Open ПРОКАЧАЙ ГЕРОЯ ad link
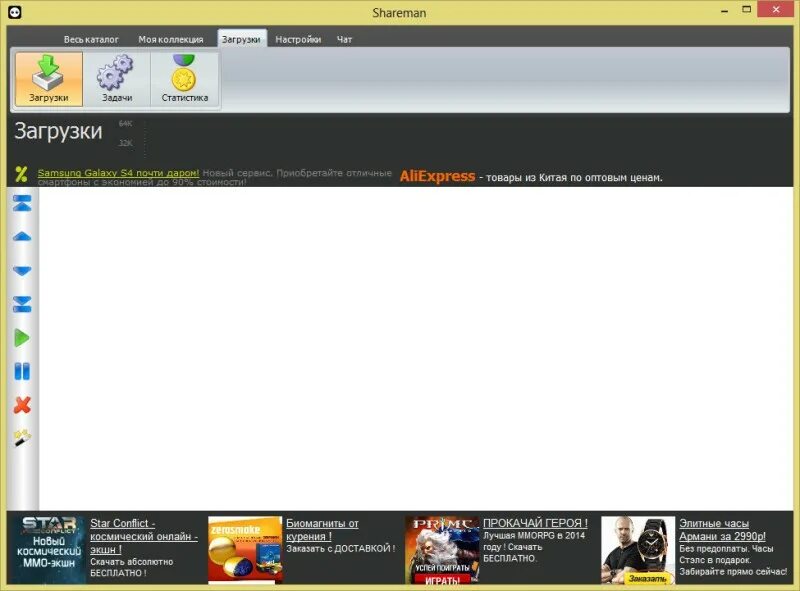Image resolution: width=800 pixels, height=591 pixels. [535, 523]
